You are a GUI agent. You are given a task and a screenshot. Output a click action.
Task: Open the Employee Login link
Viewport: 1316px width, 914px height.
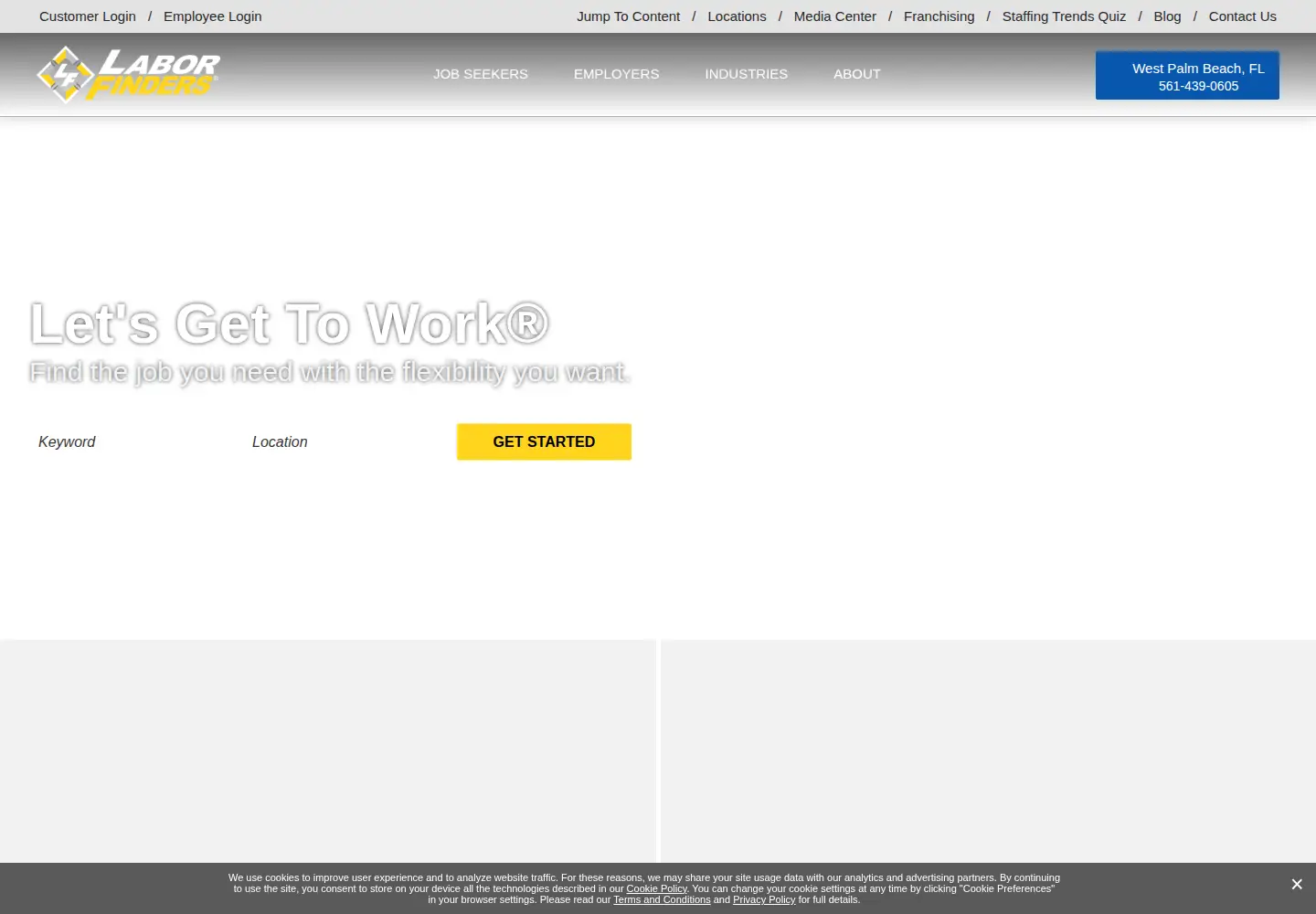tap(212, 16)
